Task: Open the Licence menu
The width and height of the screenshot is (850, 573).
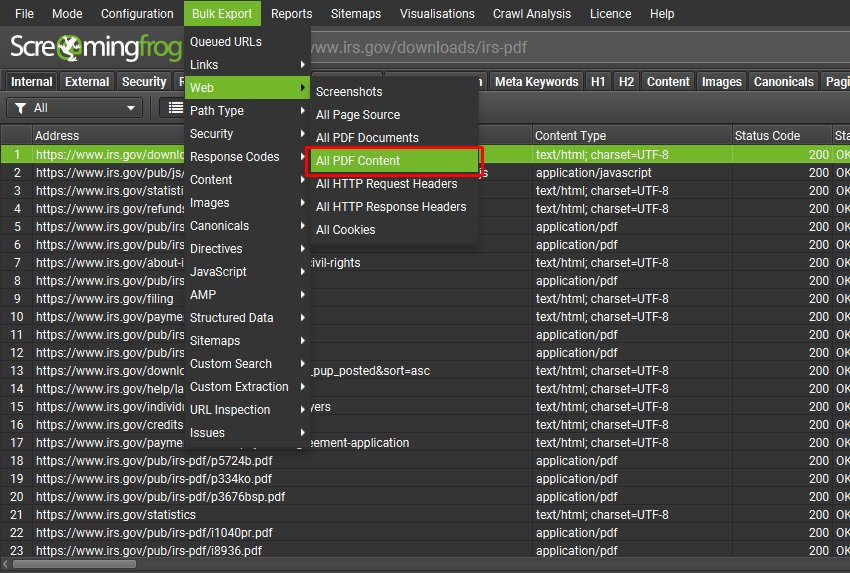Action: pyautogui.click(x=610, y=14)
